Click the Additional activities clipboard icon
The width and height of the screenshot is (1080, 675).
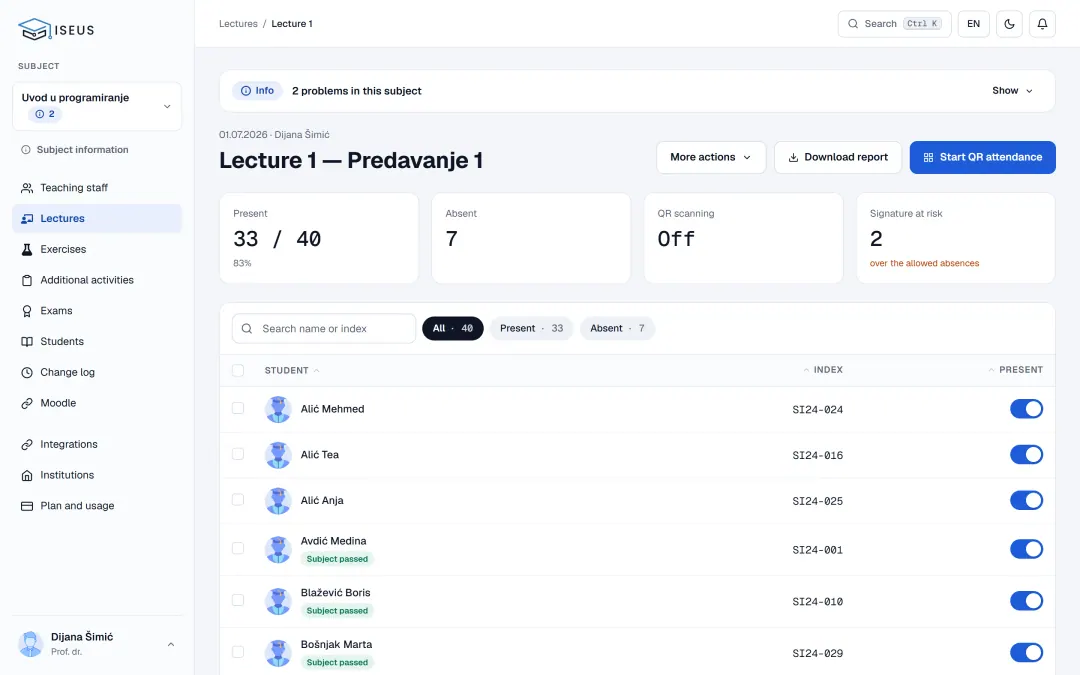click(27, 280)
